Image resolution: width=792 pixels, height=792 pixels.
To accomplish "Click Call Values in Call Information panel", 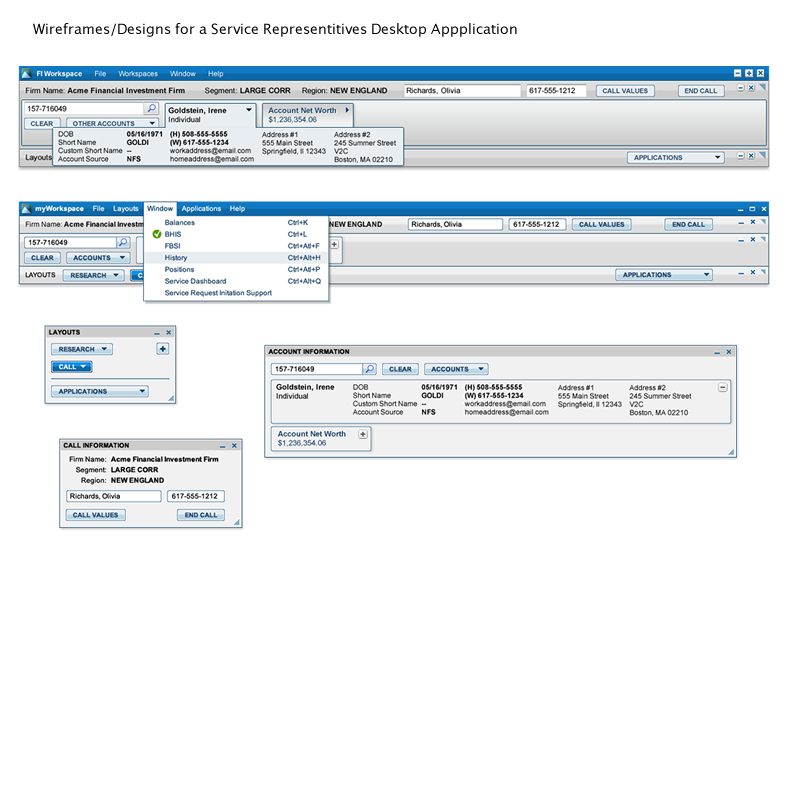I will coord(96,515).
